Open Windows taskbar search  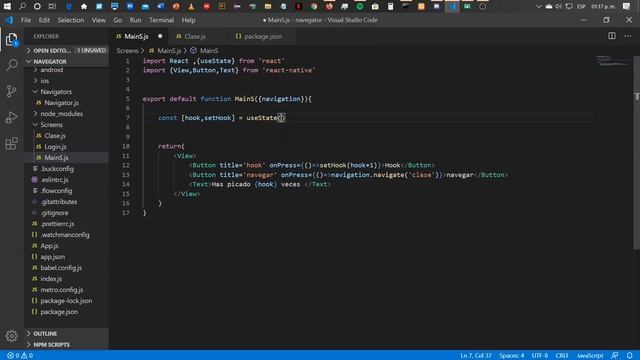coord(22,6)
